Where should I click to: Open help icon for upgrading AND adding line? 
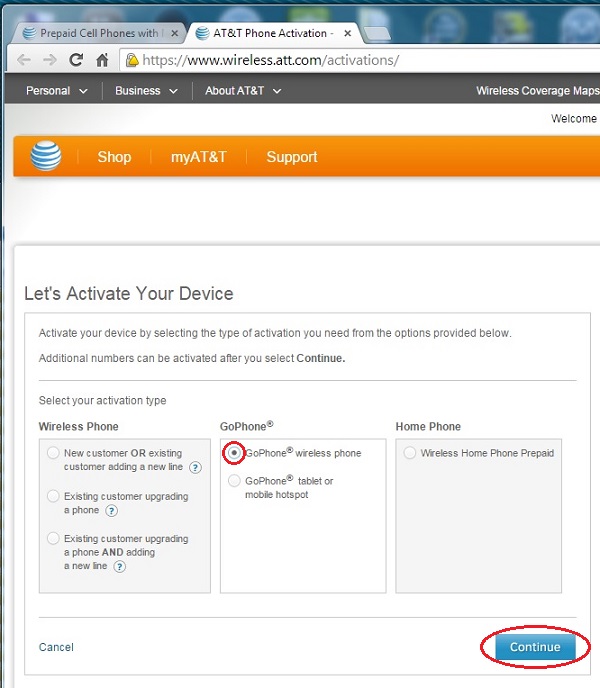click(x=119, y=566)
